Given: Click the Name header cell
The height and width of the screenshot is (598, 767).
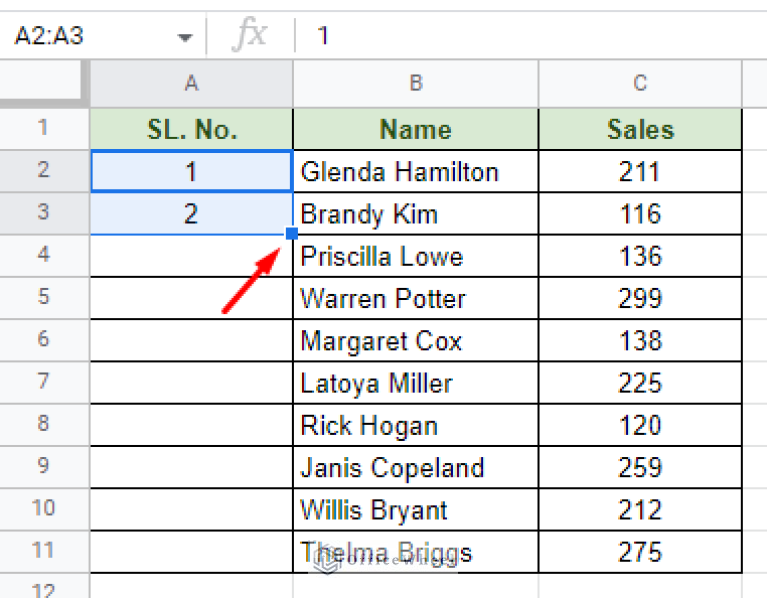Looking at the screenshot, I should tap(415, 129).
